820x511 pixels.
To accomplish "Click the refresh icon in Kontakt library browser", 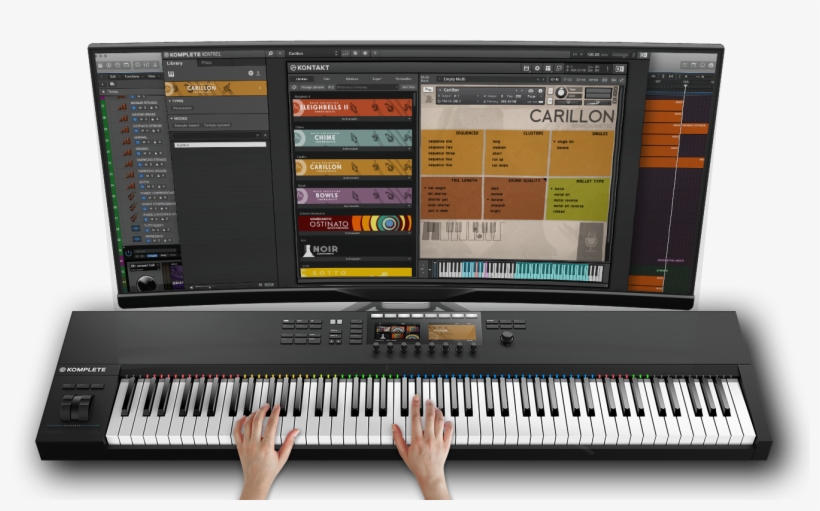I will tap(294, 87).
